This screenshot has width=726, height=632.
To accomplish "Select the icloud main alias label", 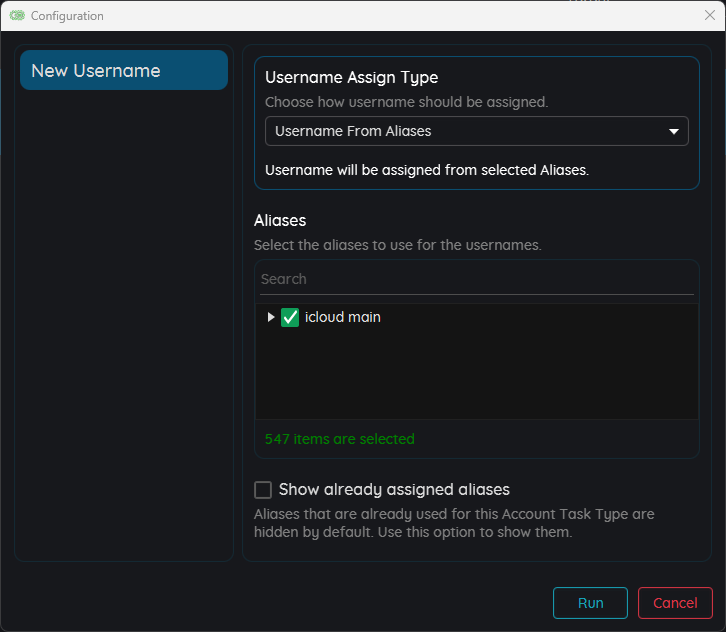I will (x=342, y=317).
